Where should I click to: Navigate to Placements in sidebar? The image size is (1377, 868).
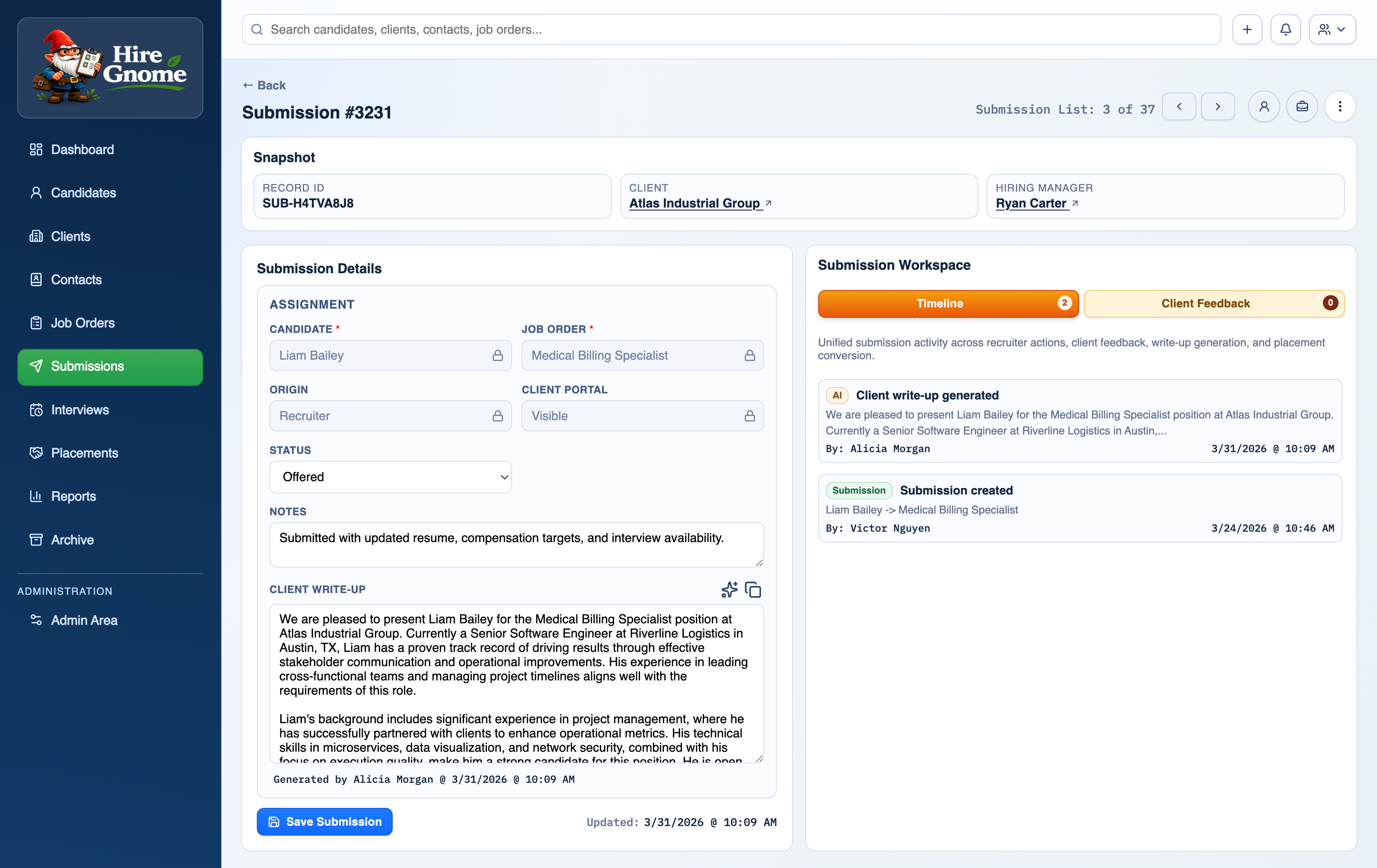point(84,453)
